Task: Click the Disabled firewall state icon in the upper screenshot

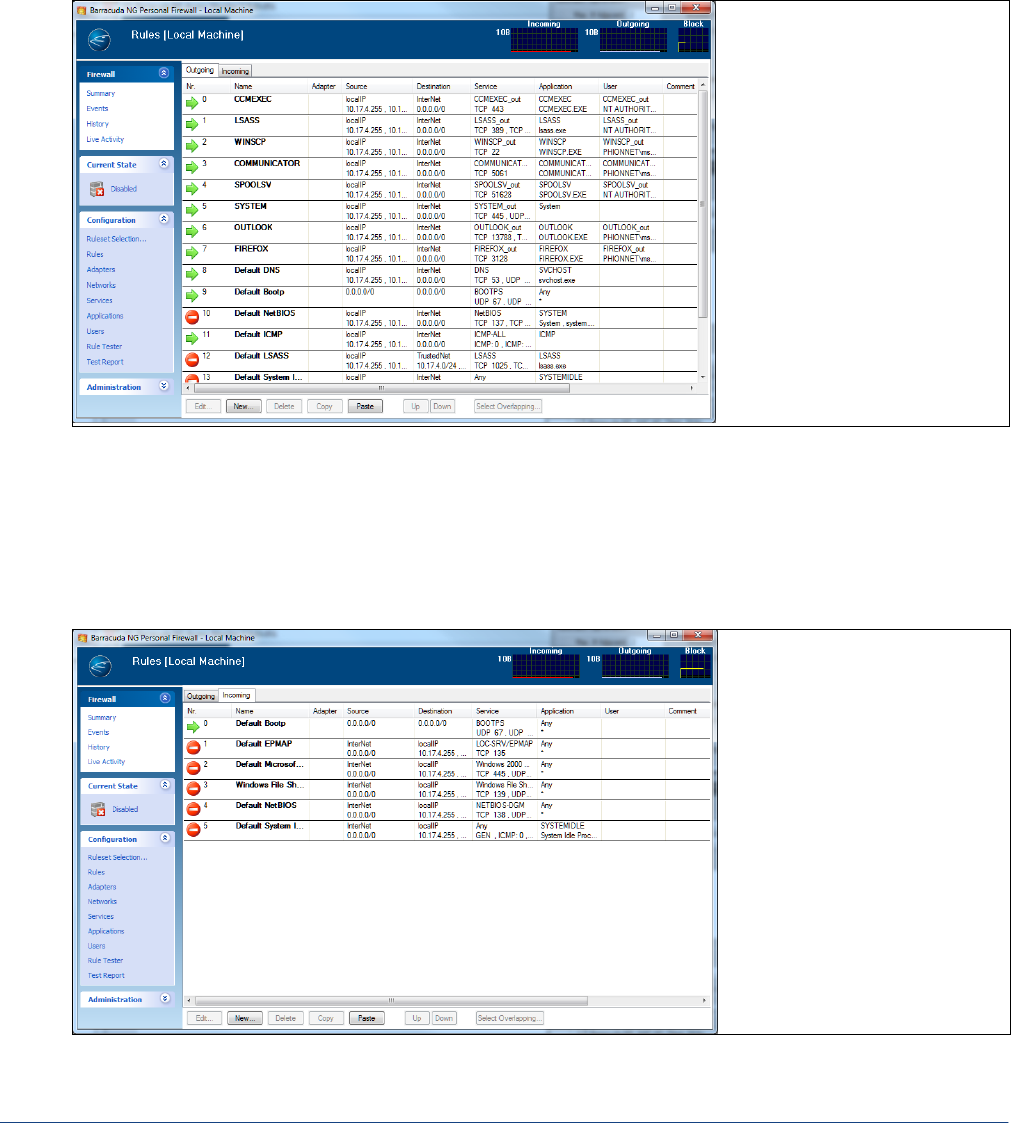Action: click(x=97, y=189)
